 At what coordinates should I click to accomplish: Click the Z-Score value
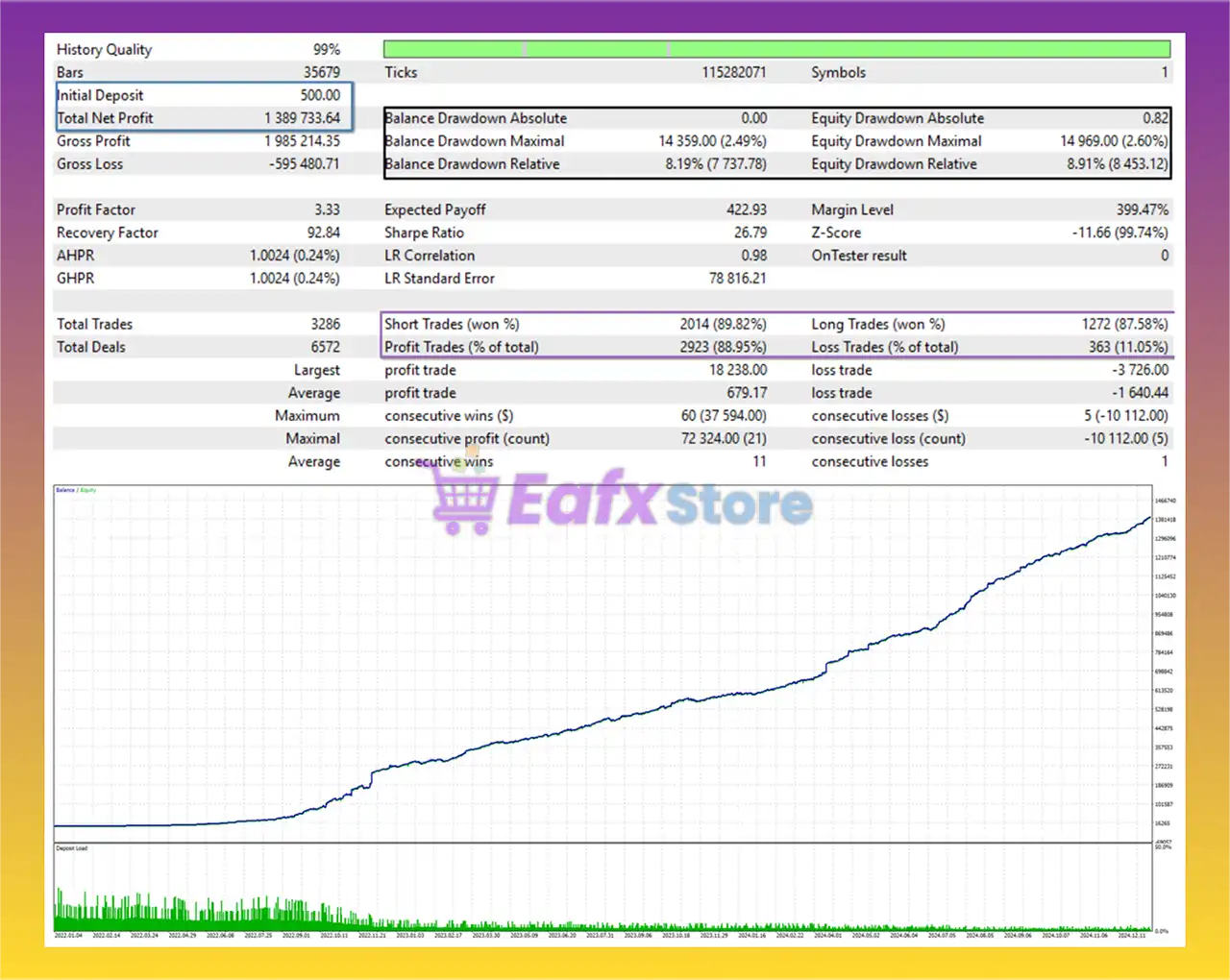pos(1119,233)
